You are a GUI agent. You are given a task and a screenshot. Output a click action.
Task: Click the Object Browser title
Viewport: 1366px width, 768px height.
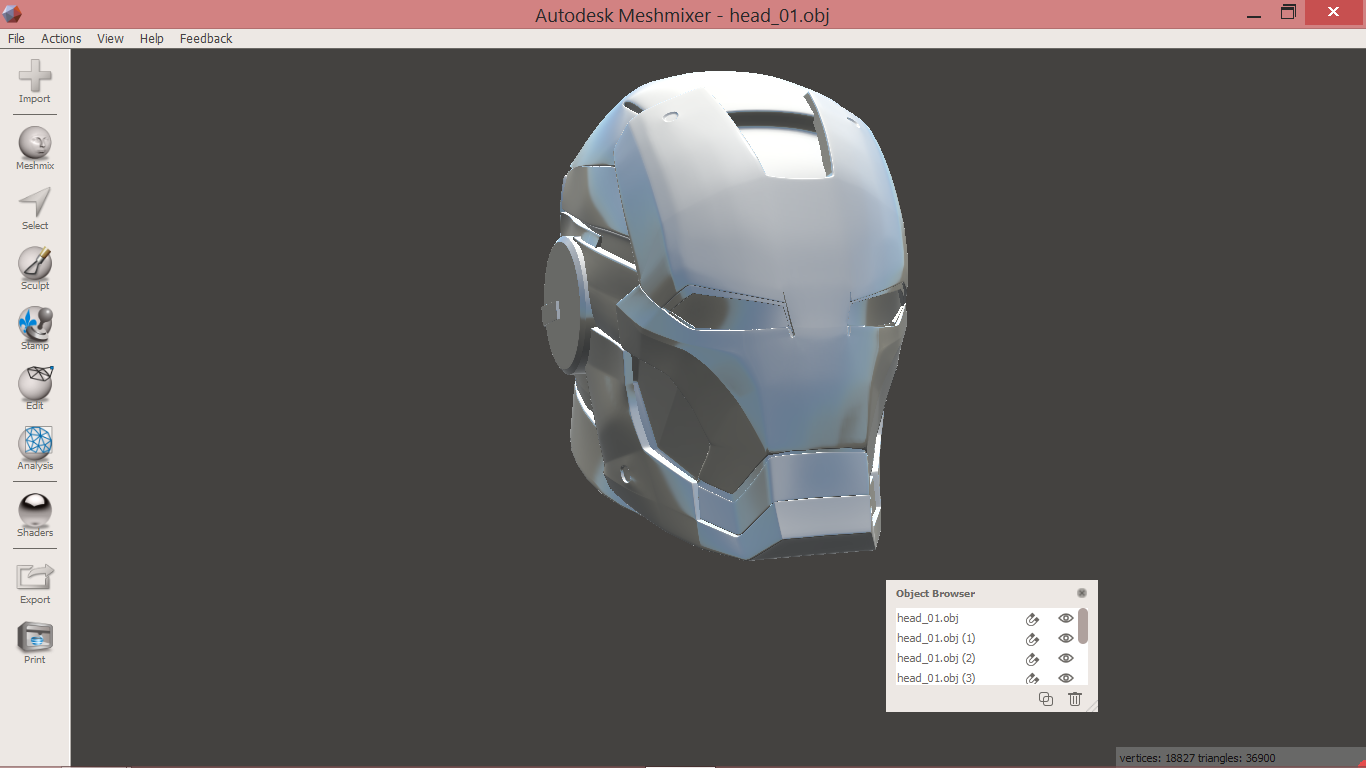coord(935,594)
